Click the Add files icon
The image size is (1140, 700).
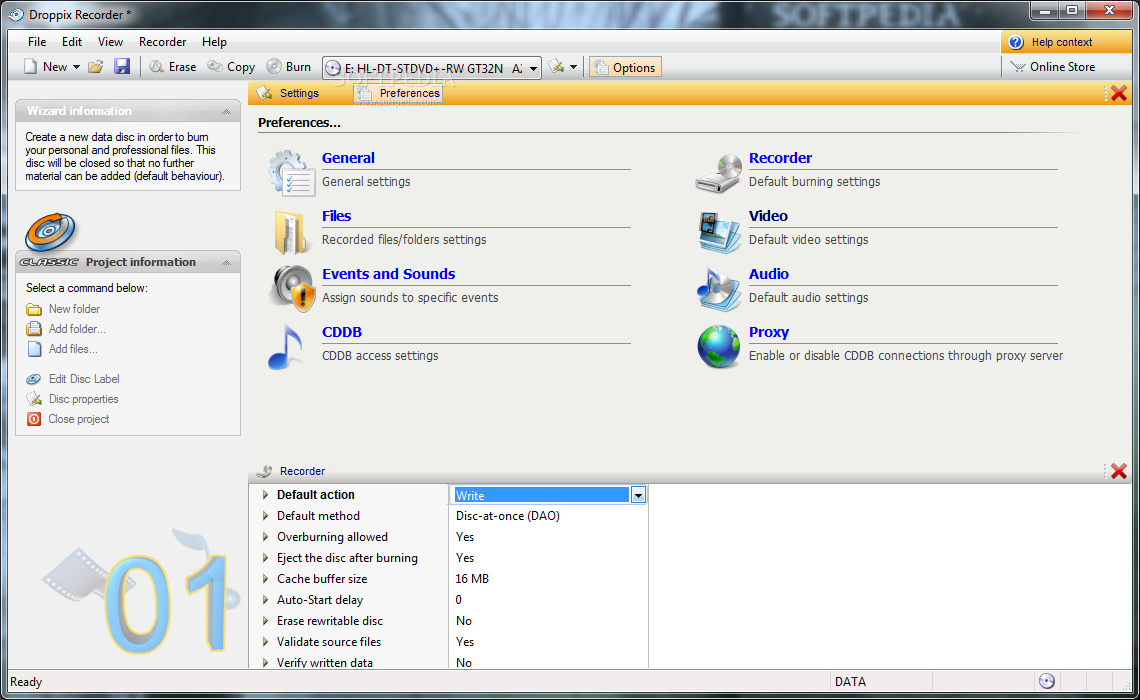[x=34, y=349]
